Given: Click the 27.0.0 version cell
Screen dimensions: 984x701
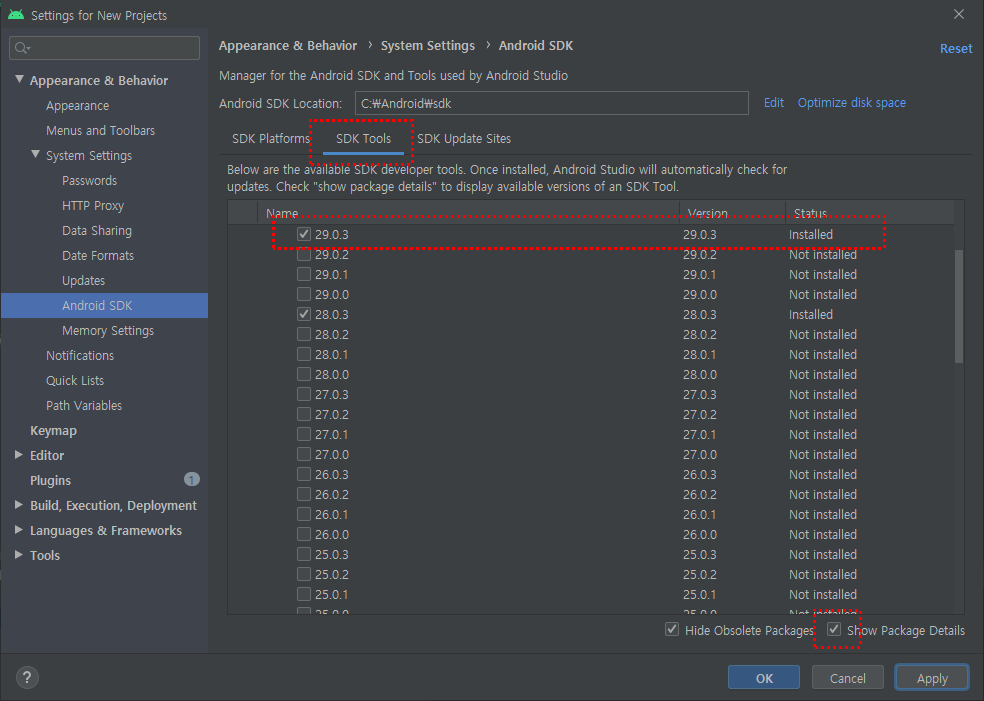Looking at the screenshot, I should tap(699, 454).
